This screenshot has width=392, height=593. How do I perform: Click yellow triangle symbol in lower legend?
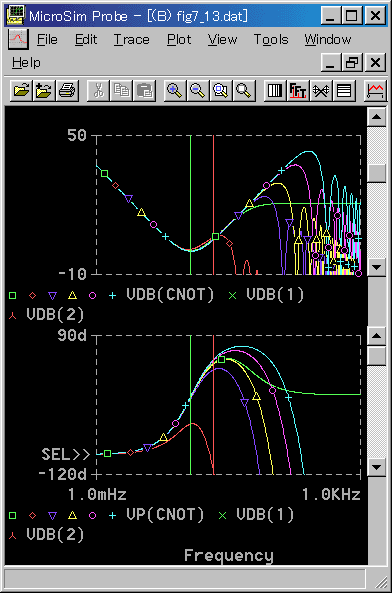click(72, 515)
